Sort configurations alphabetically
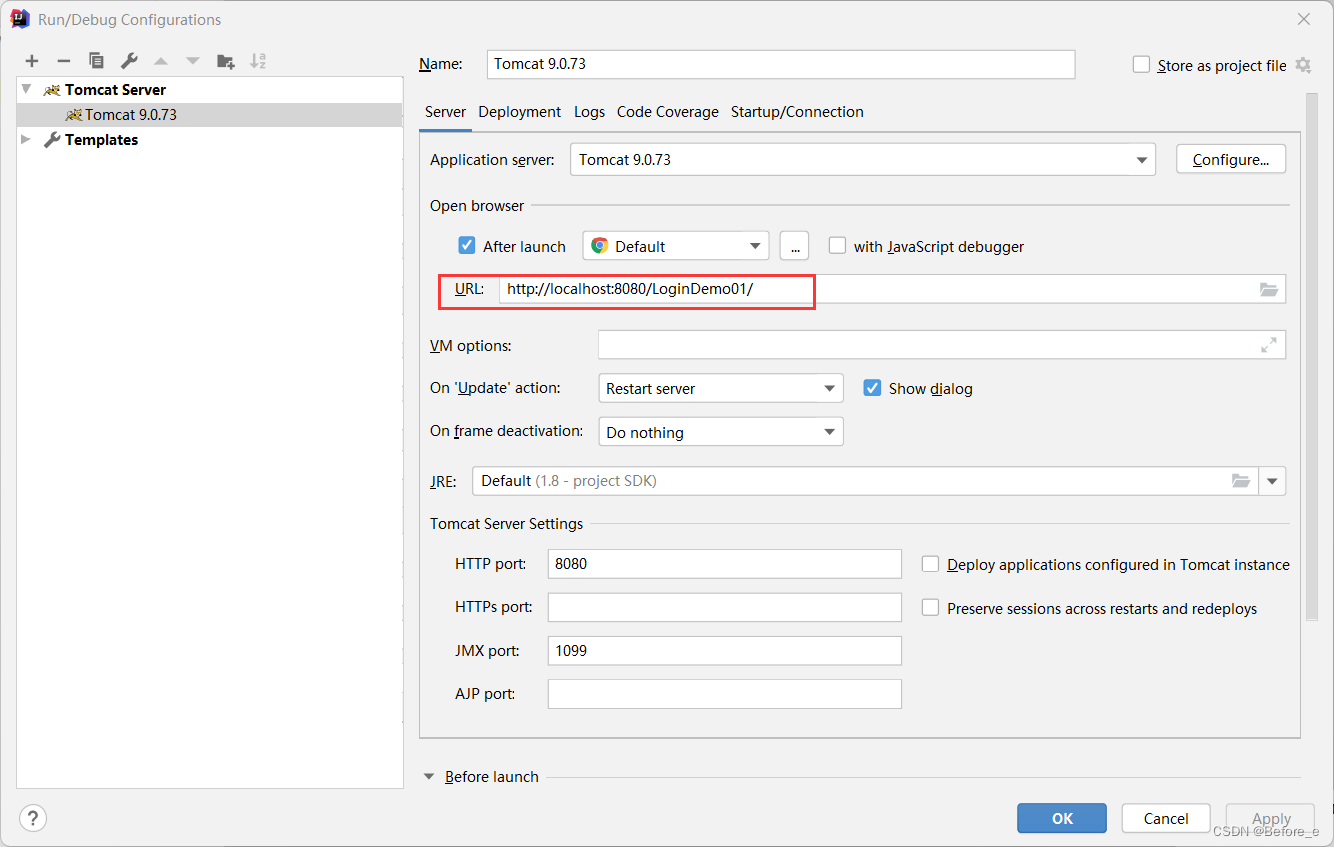The width and height of the screenshot is (1334, 847). 258,61
